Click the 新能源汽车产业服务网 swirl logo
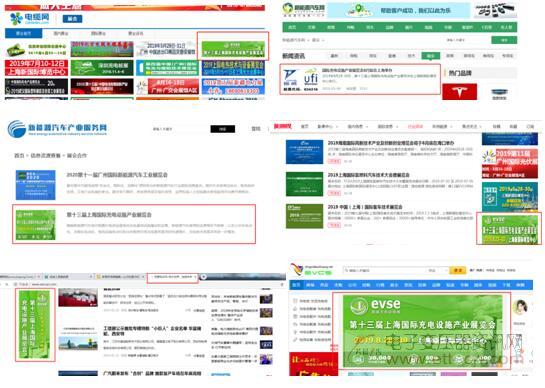This screenshot has width=545, height=388. pos(17,129)
